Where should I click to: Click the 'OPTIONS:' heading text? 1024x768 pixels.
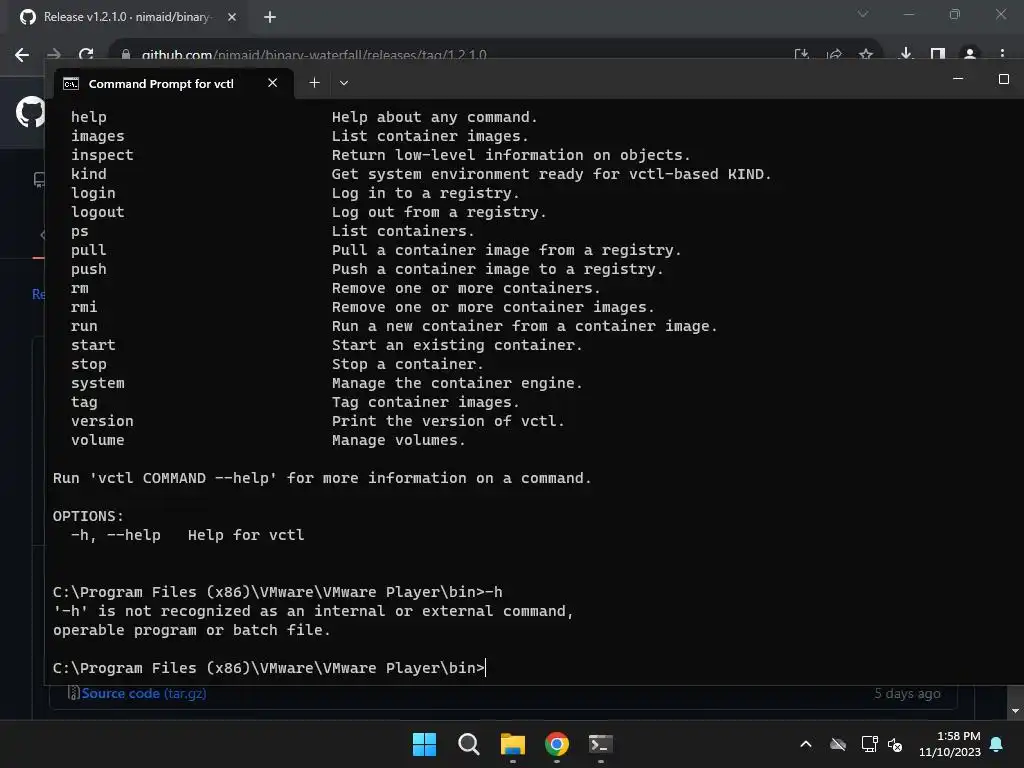pos(88,516)
